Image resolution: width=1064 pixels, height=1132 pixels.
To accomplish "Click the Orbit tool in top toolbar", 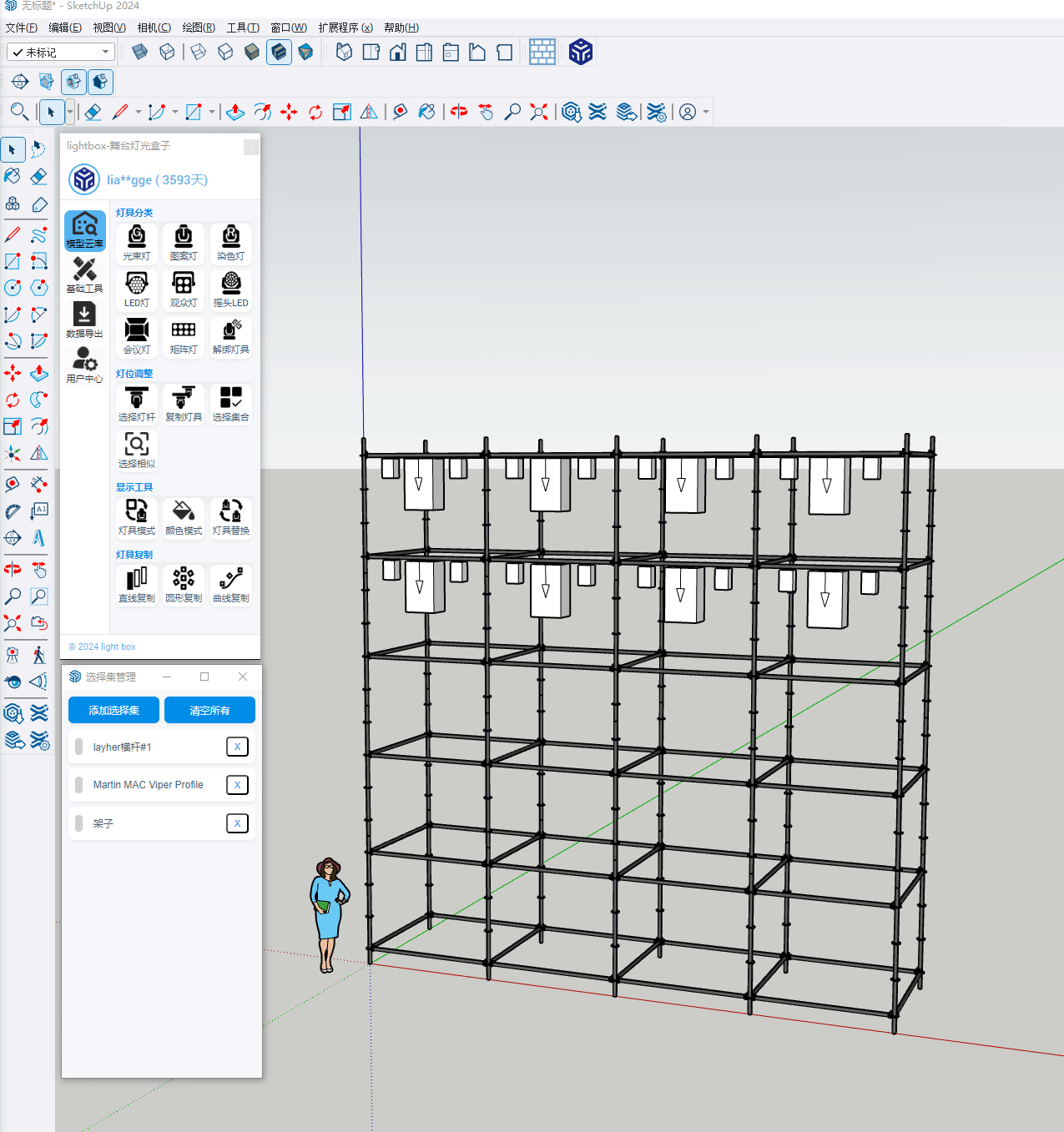I will pos(459,112).
